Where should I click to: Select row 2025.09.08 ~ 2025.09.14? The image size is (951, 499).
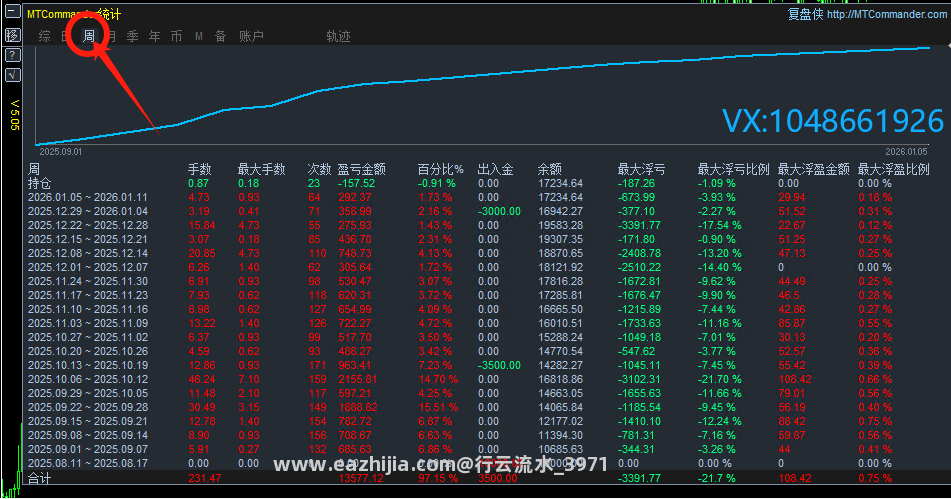click(x=87, y=435)
